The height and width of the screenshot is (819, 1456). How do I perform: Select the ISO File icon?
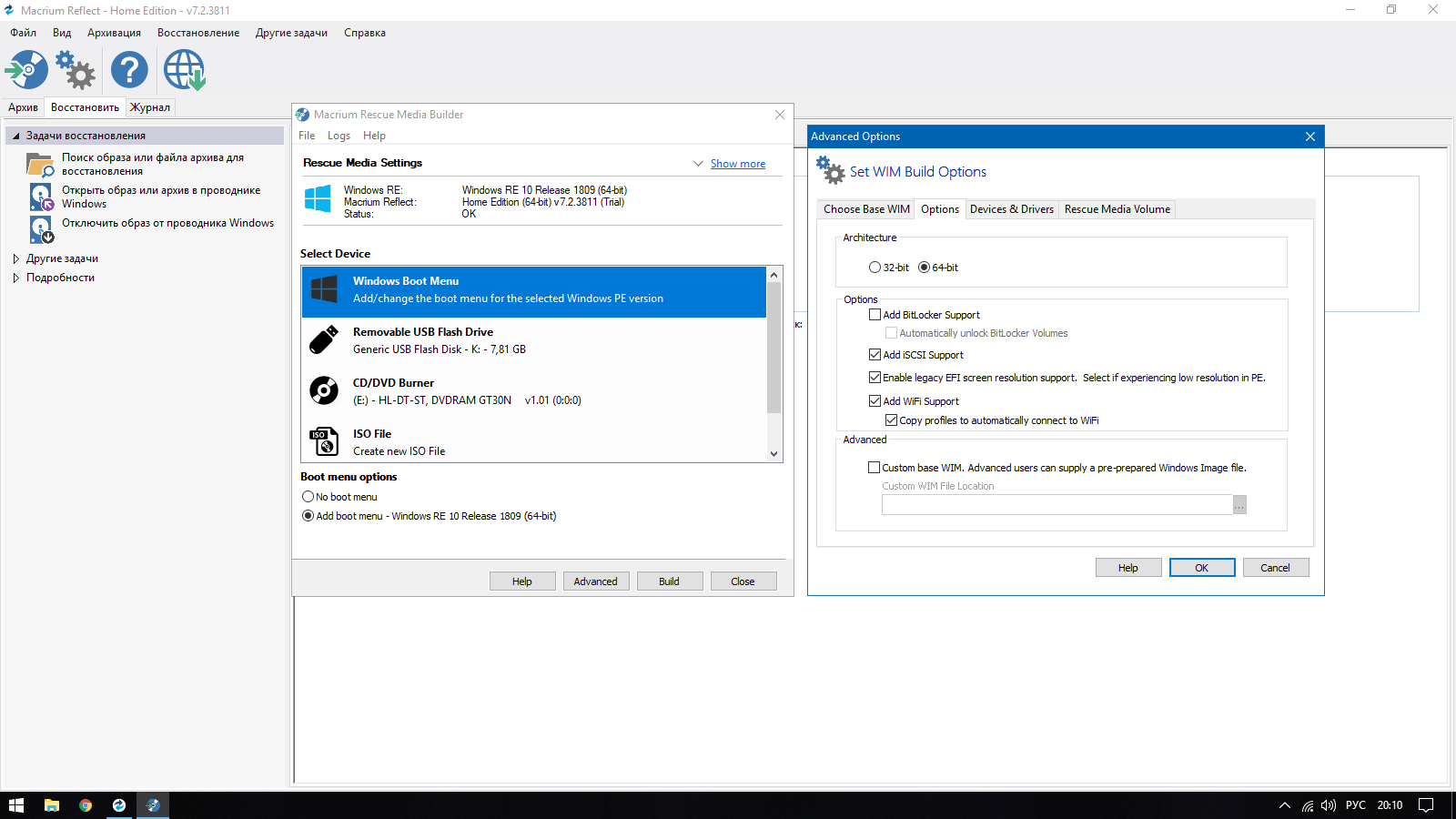point(324,442)
